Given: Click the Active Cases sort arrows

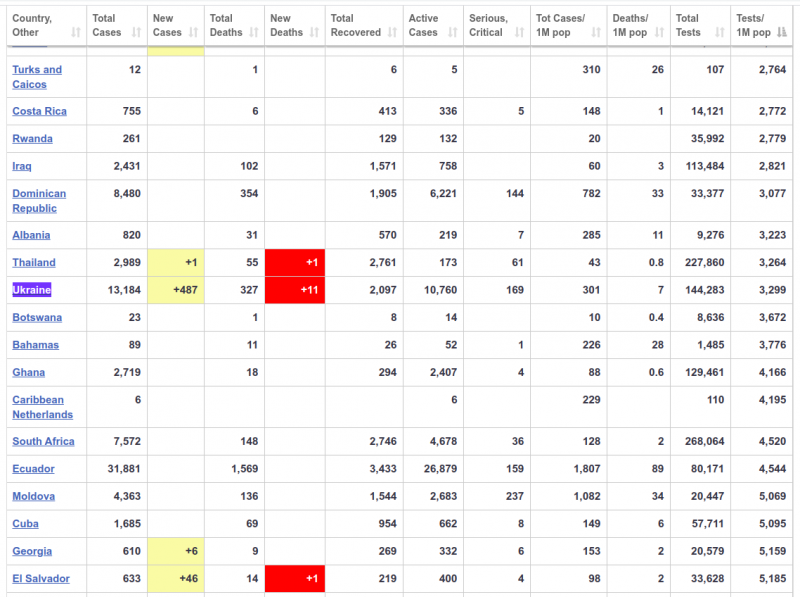Looking at the screenshot, I should click(x=452, y=33).
